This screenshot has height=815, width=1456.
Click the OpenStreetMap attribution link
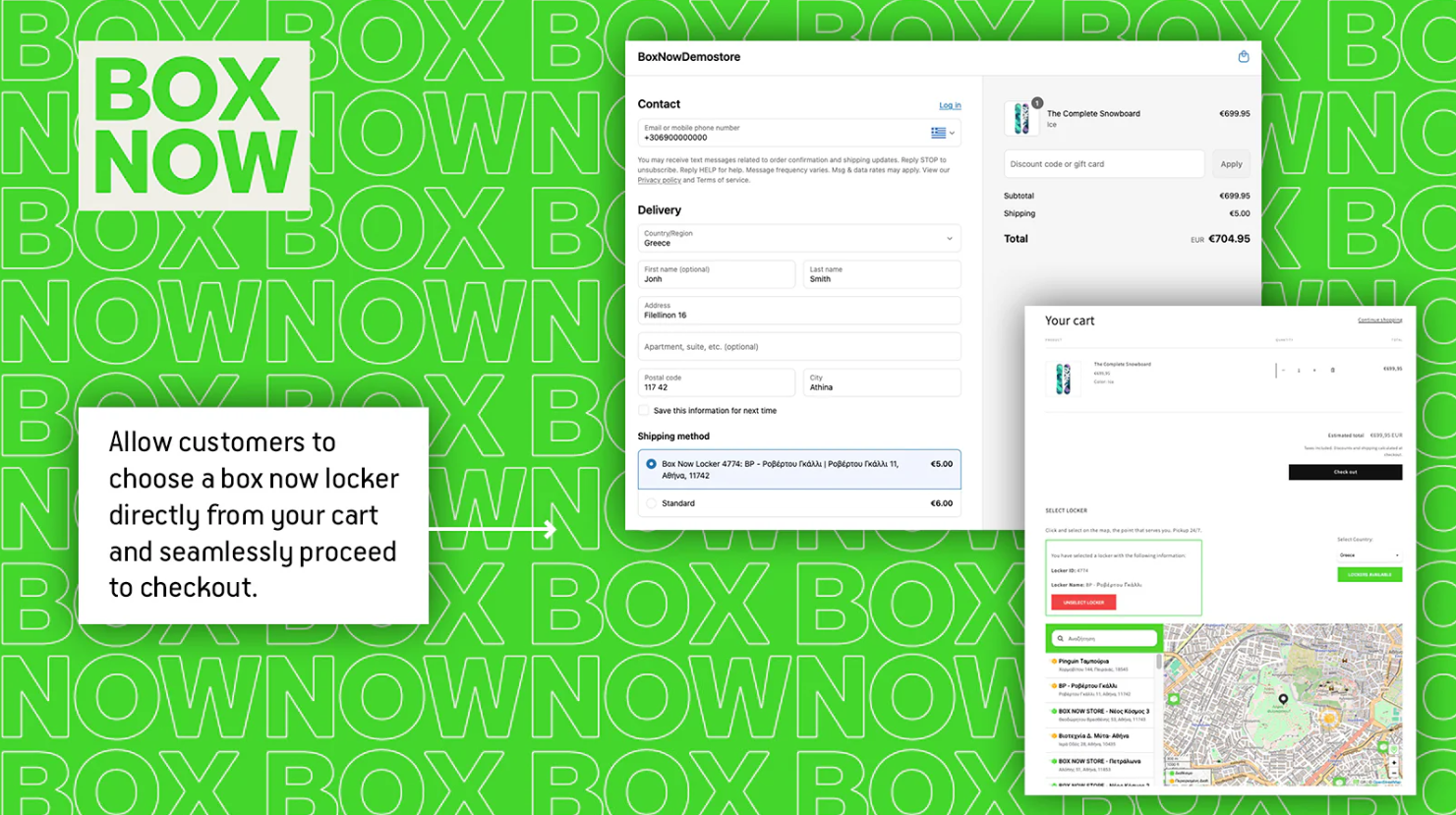(1387, 783)
